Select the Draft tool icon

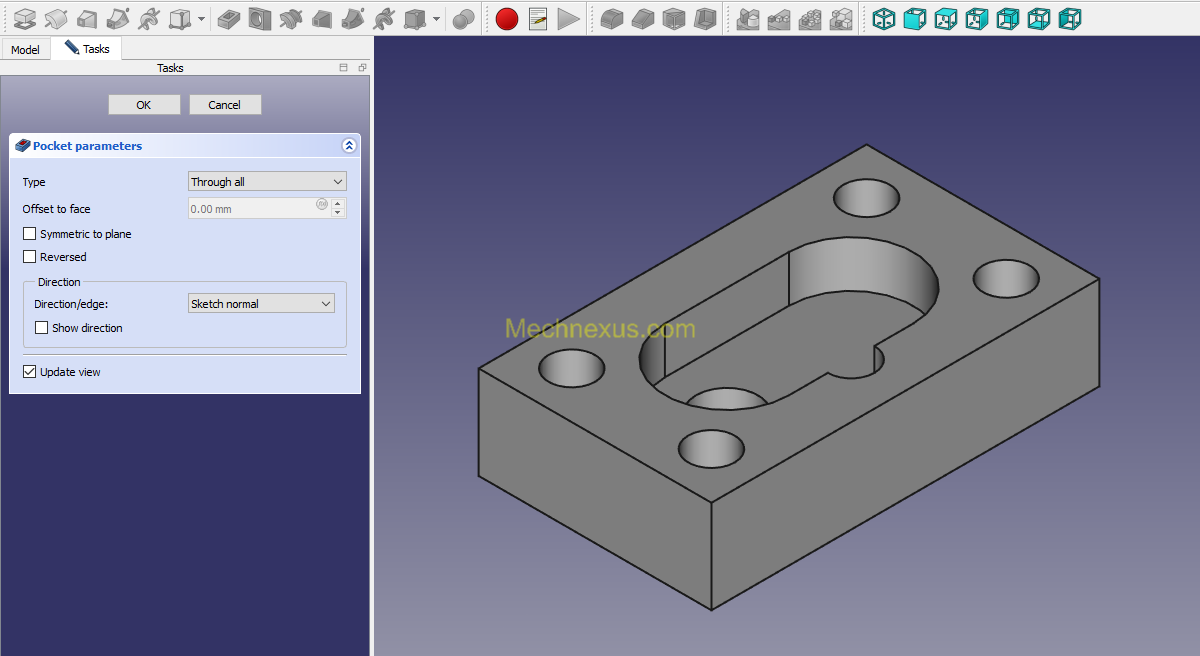tap(674, 18)
